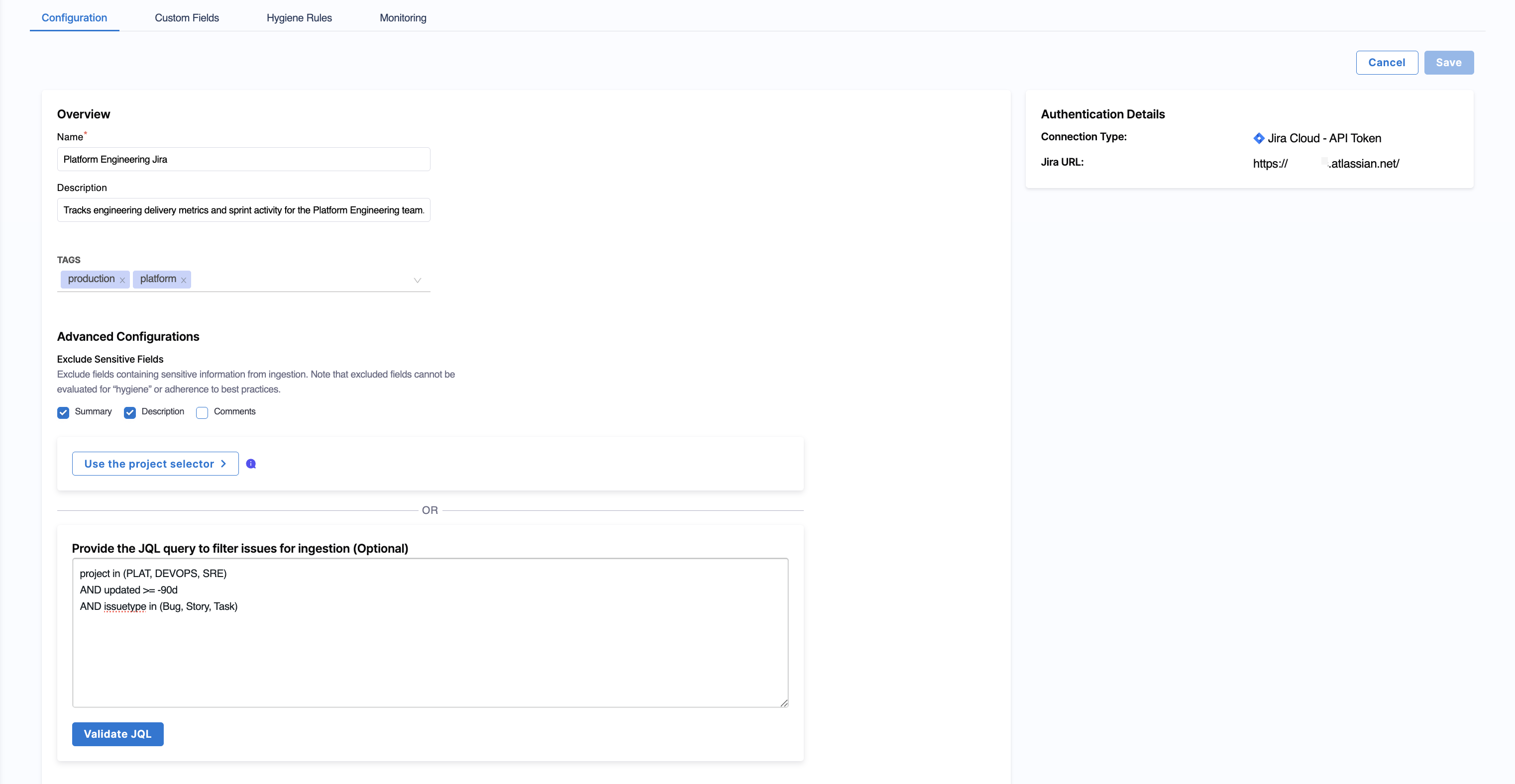This screenshot has height=784, width=1515.
Task: Click into the Description text field
Action: pos(243,210)
